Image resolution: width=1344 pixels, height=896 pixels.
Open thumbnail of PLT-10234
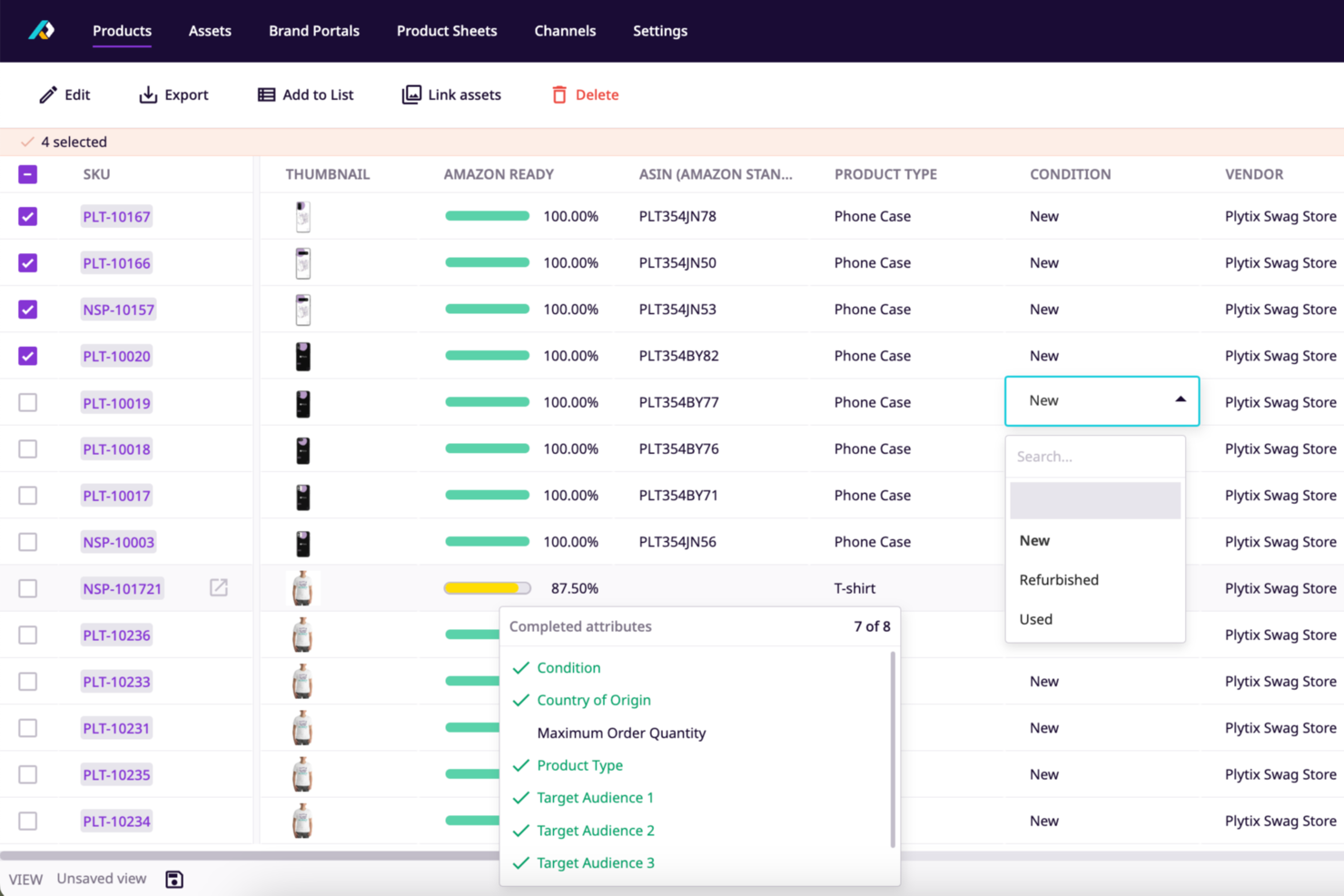click(302, 821)
